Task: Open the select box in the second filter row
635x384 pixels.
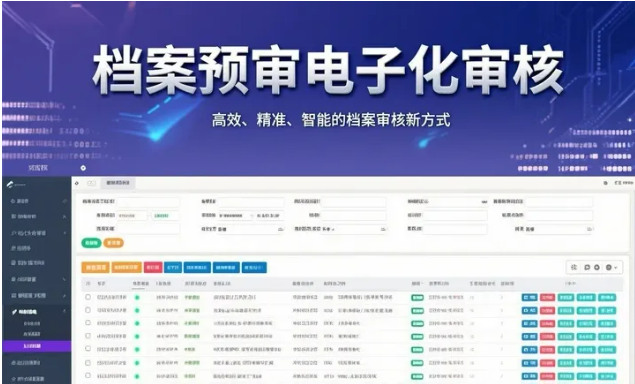Action: 236,215
